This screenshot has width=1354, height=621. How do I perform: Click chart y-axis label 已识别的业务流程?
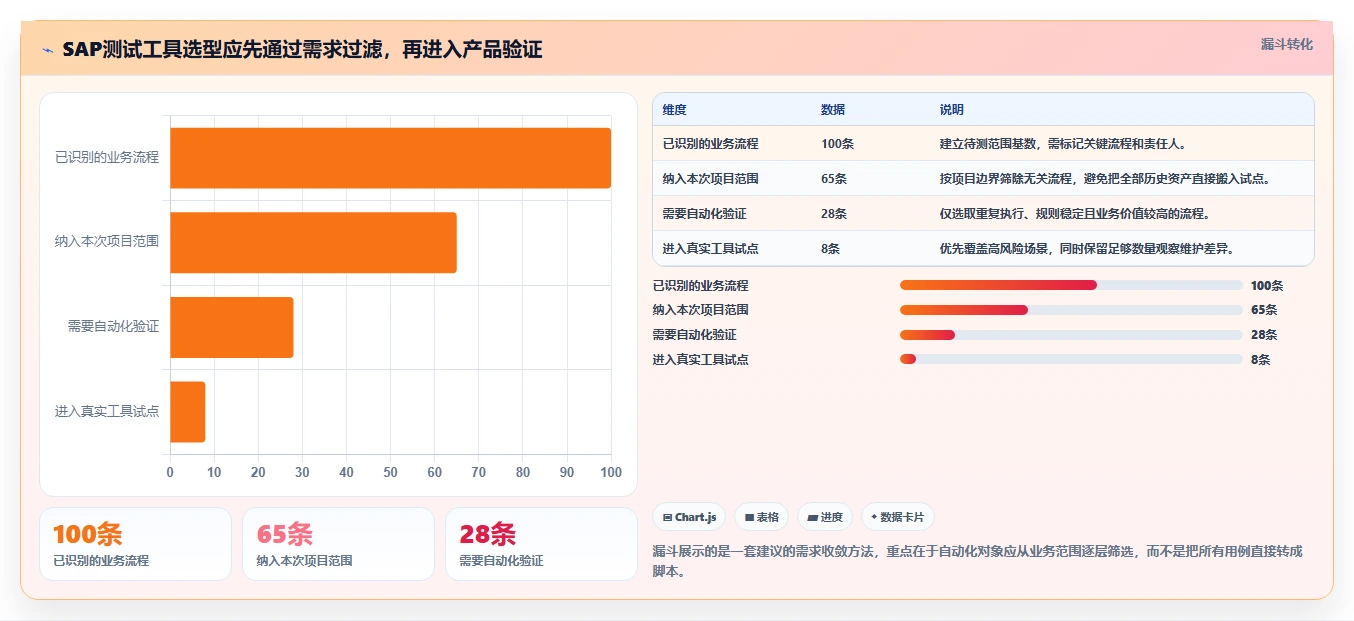pyautogui.click(x=107, y=157)
